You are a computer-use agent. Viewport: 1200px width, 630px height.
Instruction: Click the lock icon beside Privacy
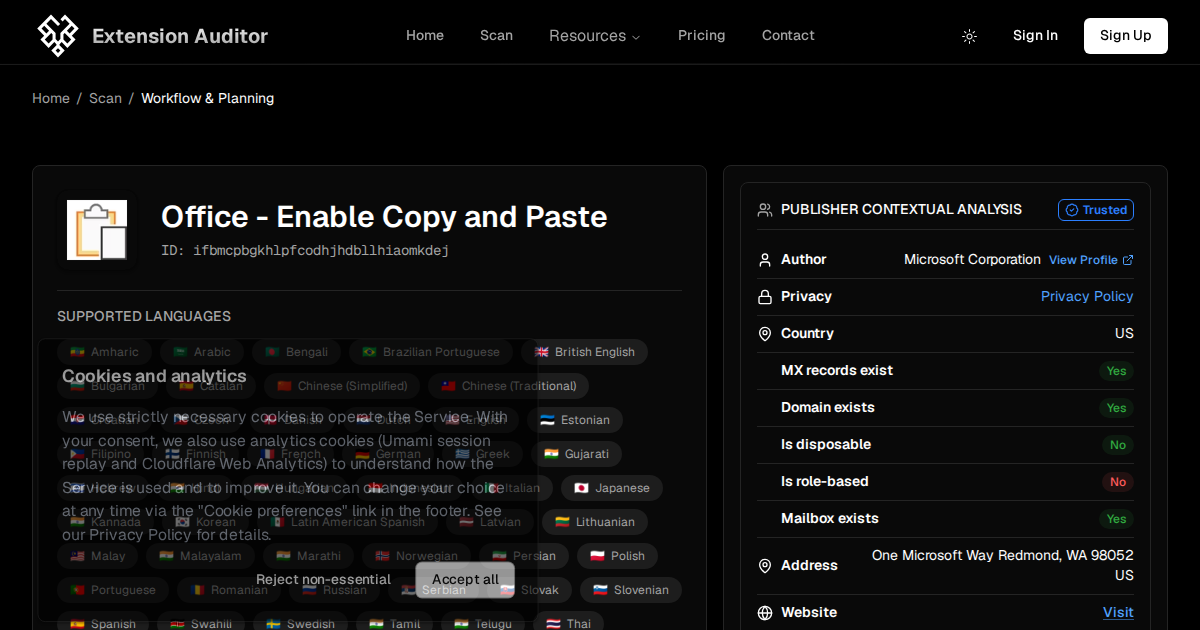click(x=765, y=297)
